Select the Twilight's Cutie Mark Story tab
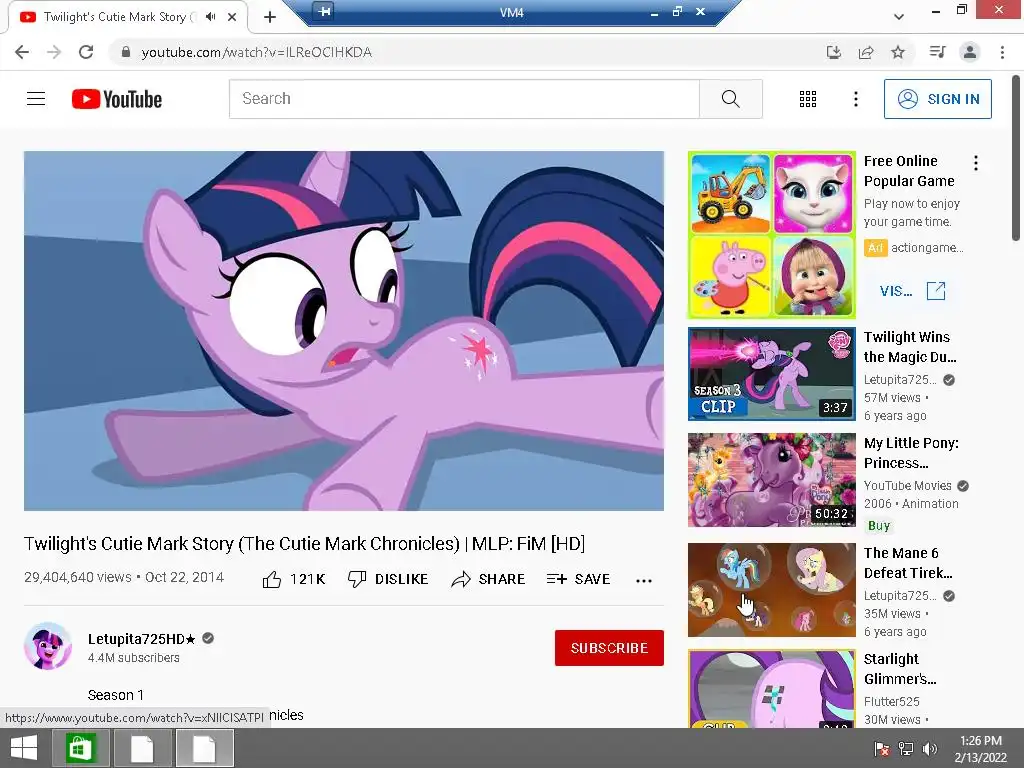This screenshot has width=1024, height=768. (128, 17)
